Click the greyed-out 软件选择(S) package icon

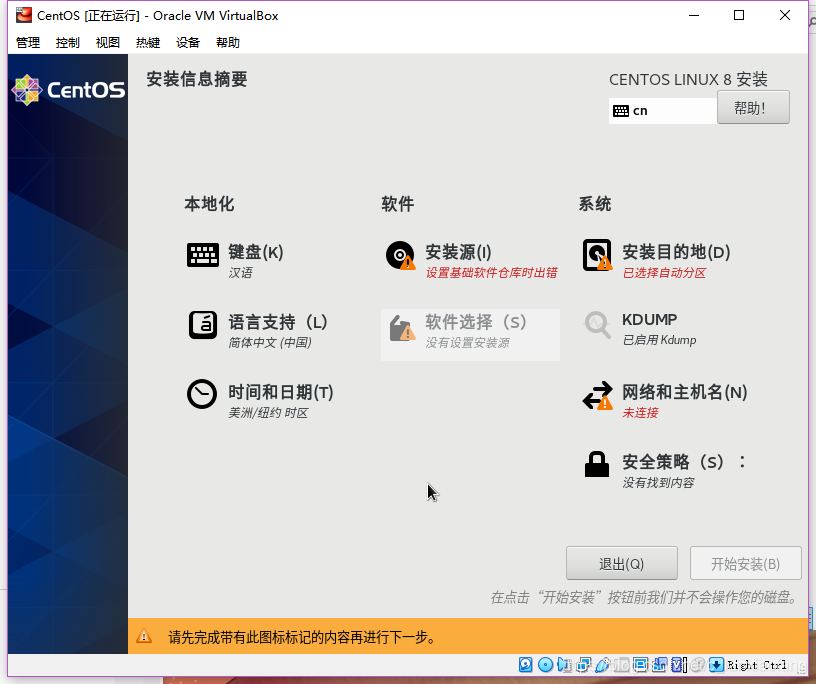(402, 328)
